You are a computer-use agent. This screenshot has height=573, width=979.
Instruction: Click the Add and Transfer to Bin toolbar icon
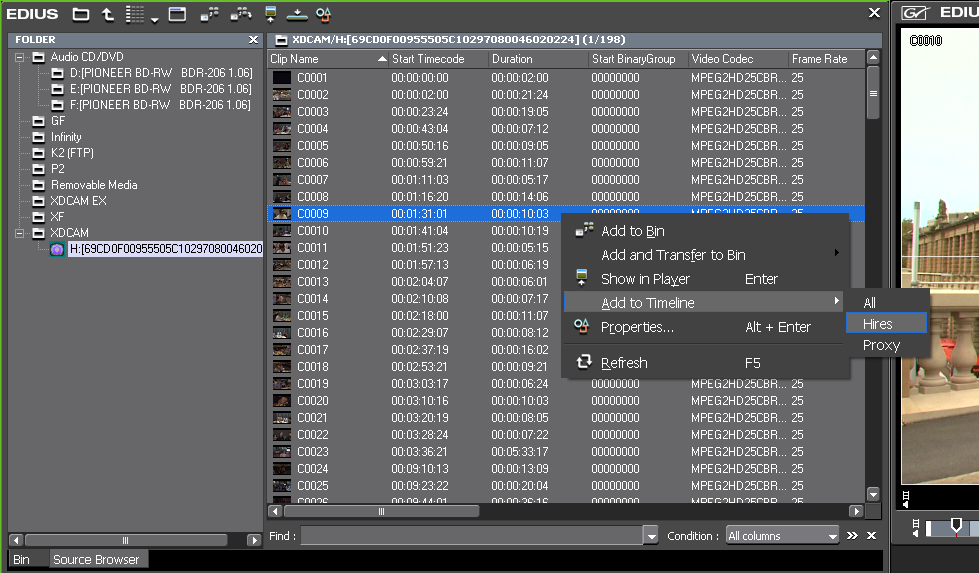pyautogui.click(x=240, y=14)
